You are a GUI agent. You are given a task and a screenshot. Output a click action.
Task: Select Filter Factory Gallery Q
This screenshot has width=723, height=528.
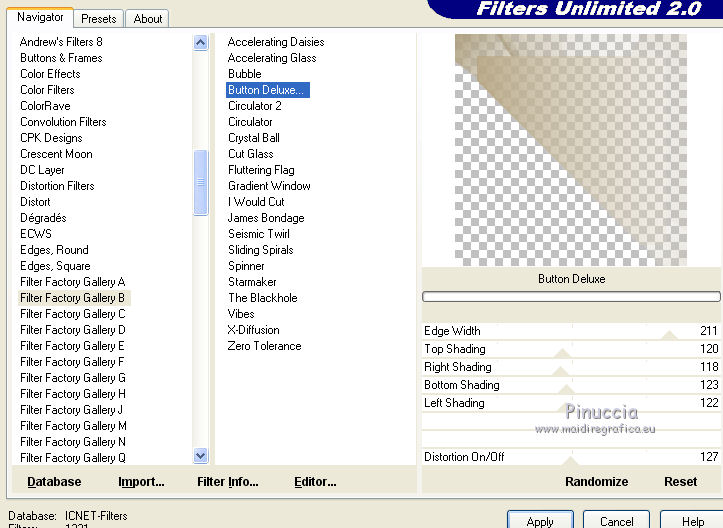coord(72,458)
